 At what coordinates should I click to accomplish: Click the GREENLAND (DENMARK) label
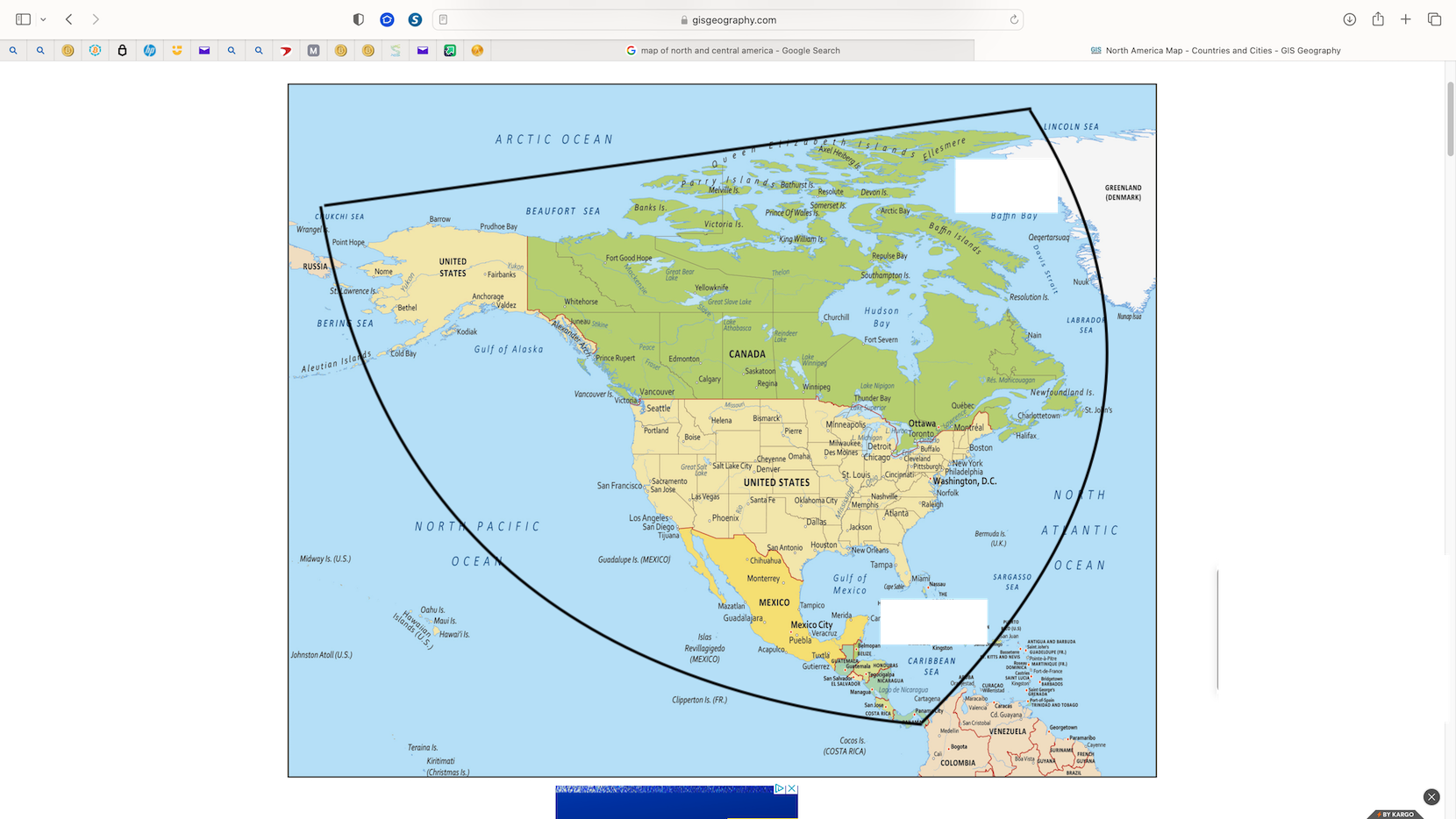point(1123,192)
